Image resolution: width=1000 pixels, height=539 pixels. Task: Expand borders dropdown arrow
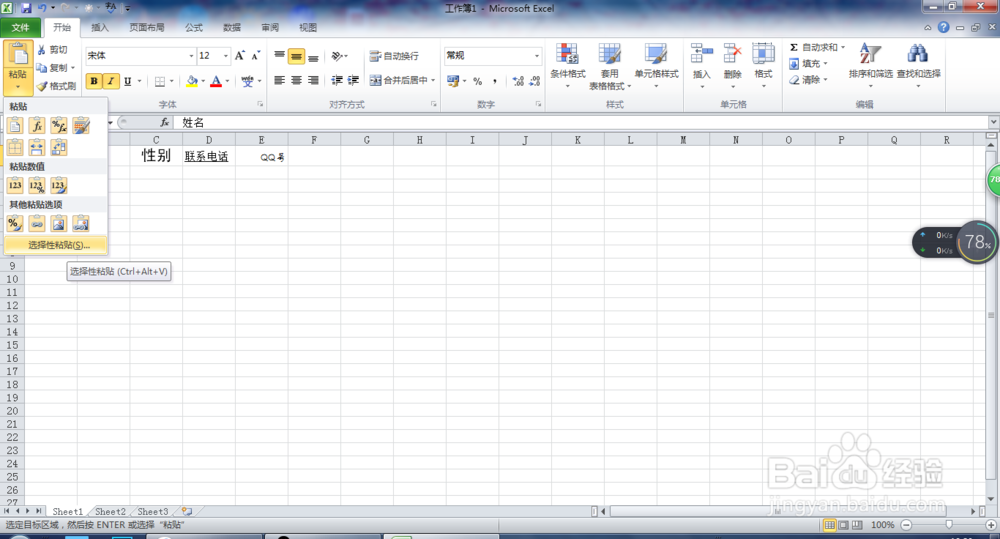pos(172,81)
